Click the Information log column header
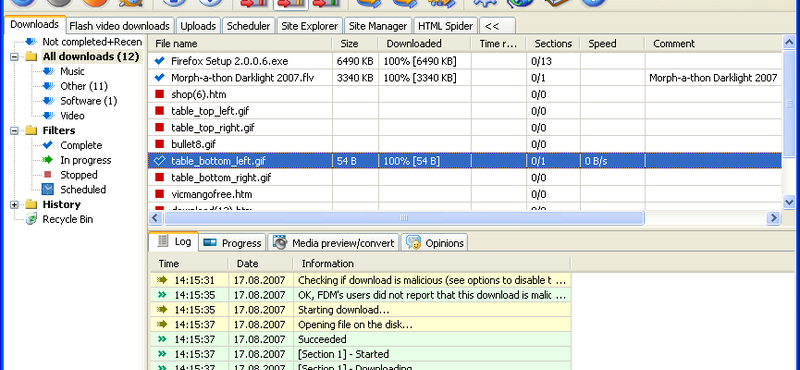The image size is (800, 370). coord(432,264)
